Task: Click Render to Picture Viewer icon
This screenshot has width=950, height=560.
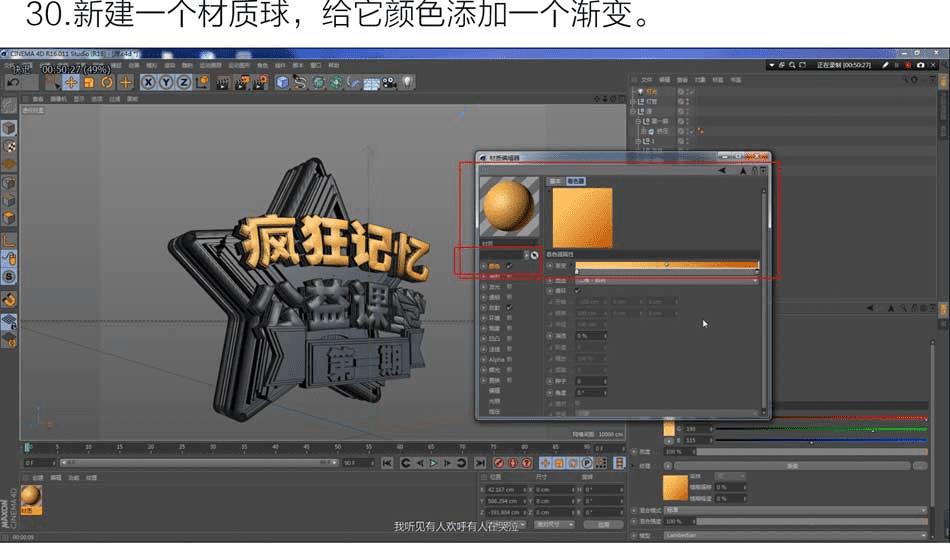Action: 242,82
